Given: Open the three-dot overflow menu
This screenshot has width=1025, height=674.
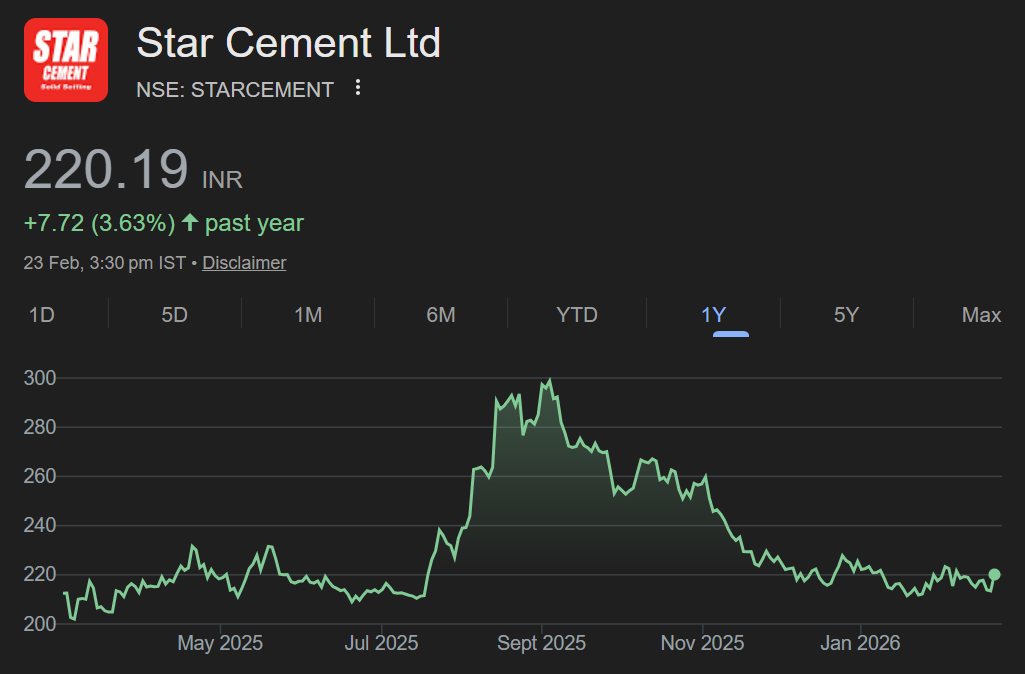Looking at the screenshot, I should click(357, 88).
